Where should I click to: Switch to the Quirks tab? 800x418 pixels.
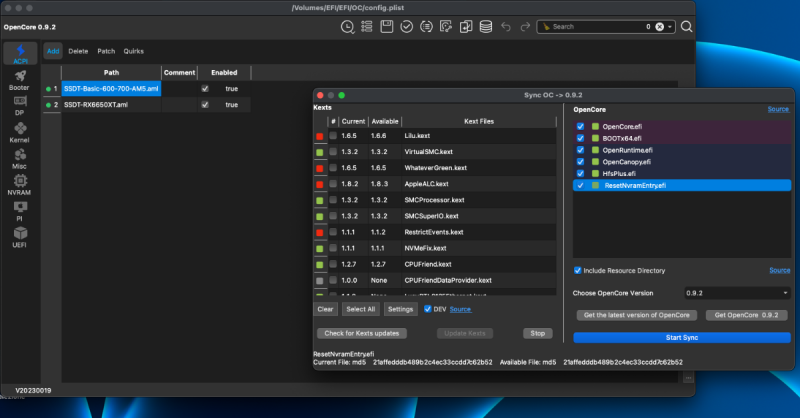click(133, 50)
